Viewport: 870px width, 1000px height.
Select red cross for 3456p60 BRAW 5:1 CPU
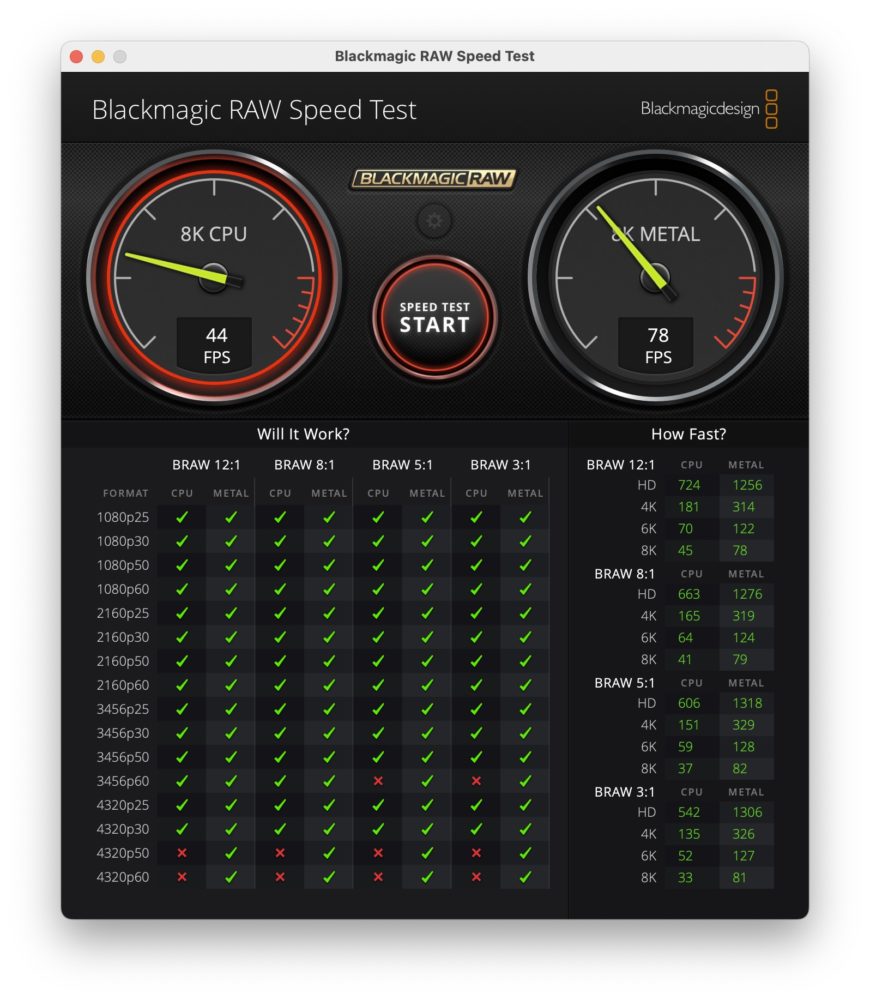click(x=378, y=781)
